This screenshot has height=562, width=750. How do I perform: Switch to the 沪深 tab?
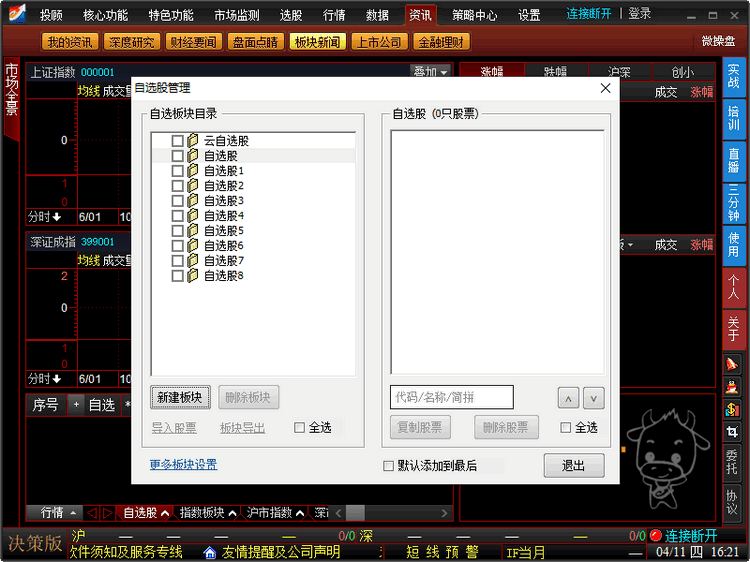click(619, 72)
